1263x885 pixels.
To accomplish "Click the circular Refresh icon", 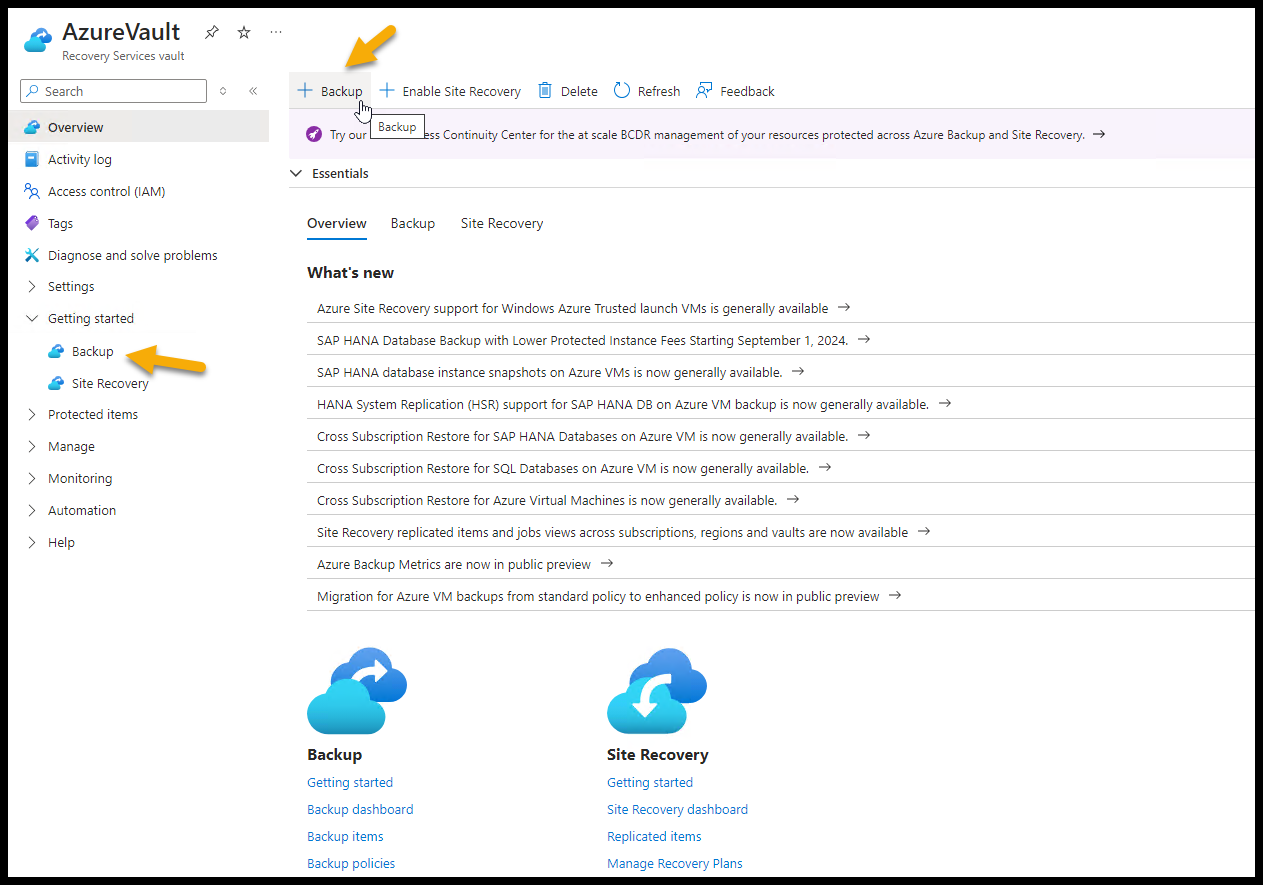I will (x=622, y=90).
